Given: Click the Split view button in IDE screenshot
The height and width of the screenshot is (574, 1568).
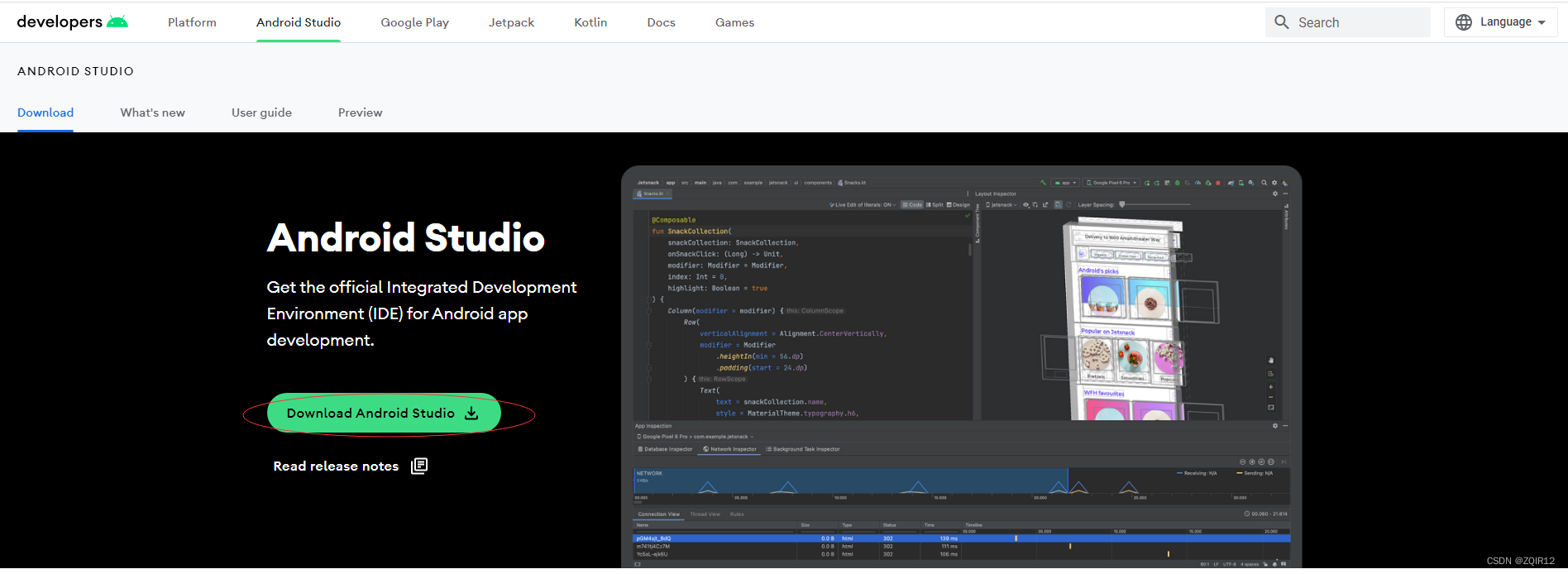Looking at the screenshot, I should tap(935, 204).
